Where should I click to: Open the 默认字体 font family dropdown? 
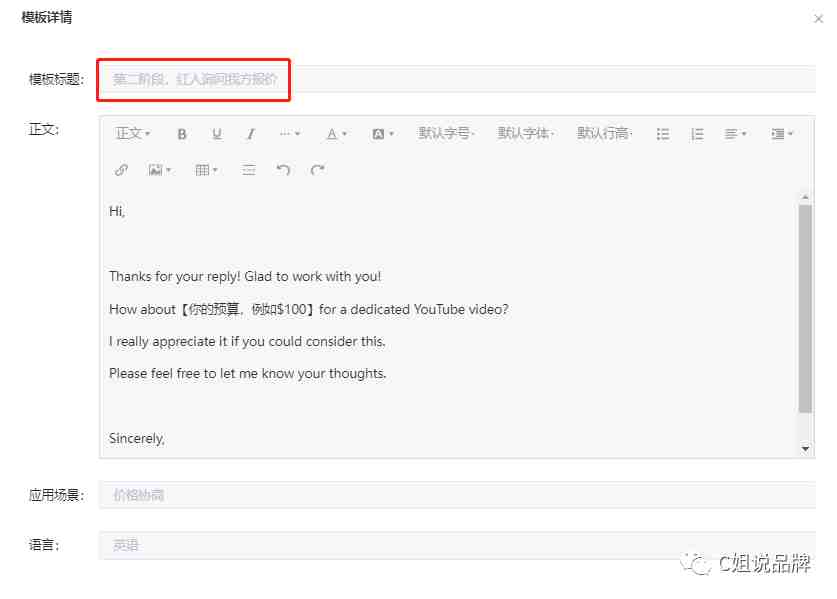526,133
